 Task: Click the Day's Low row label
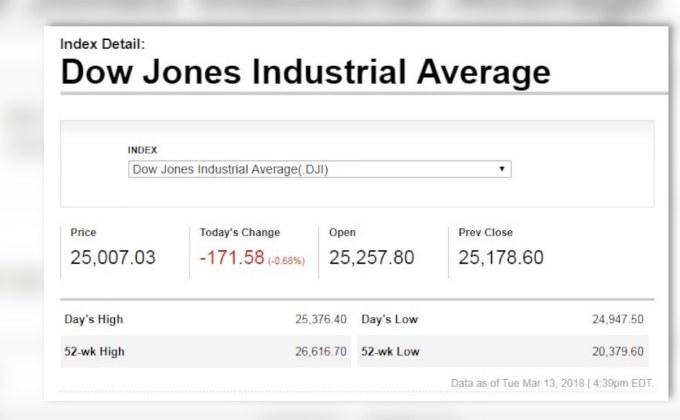coord(389,319)
